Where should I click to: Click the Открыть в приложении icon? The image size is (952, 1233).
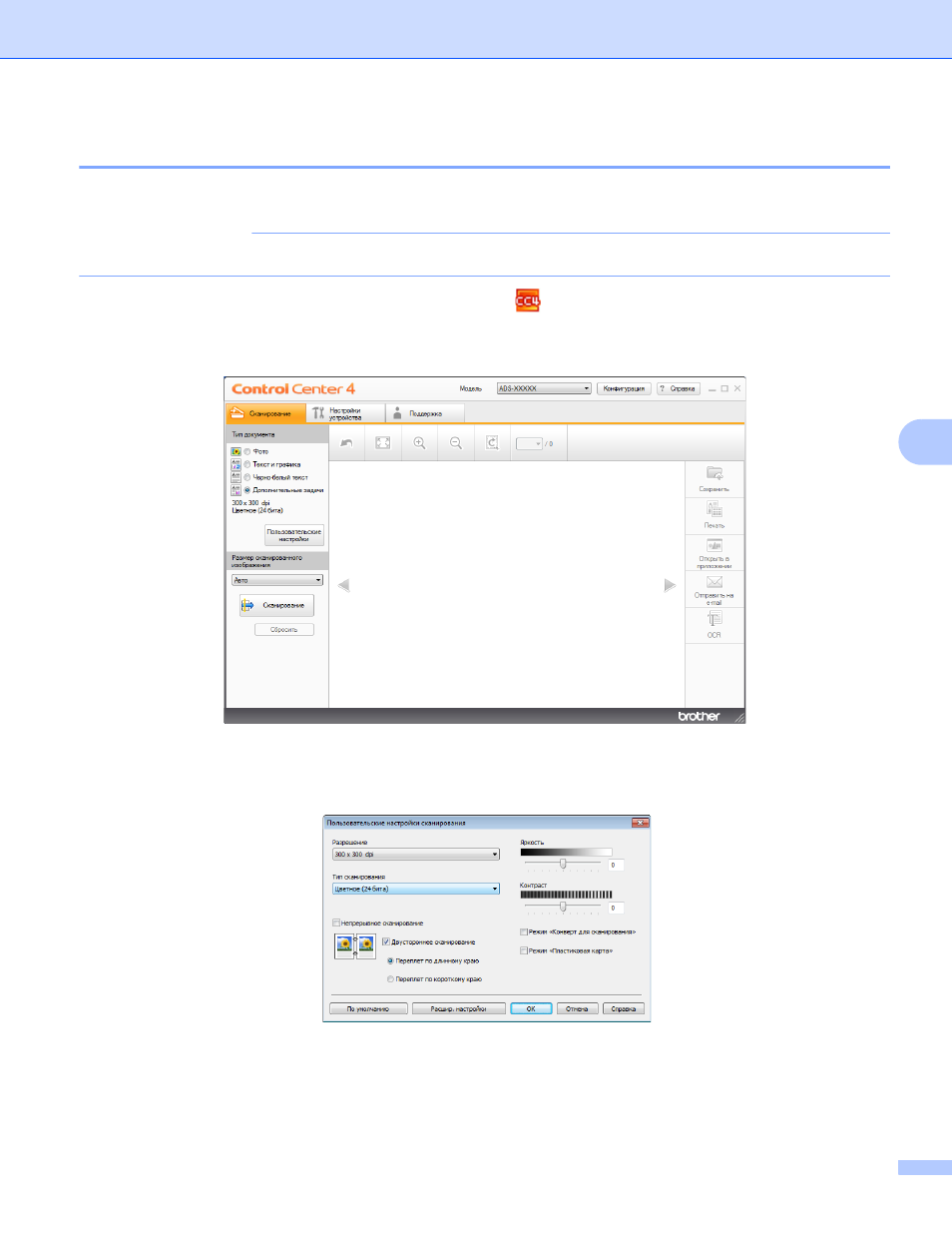click(x=714, y=545)
